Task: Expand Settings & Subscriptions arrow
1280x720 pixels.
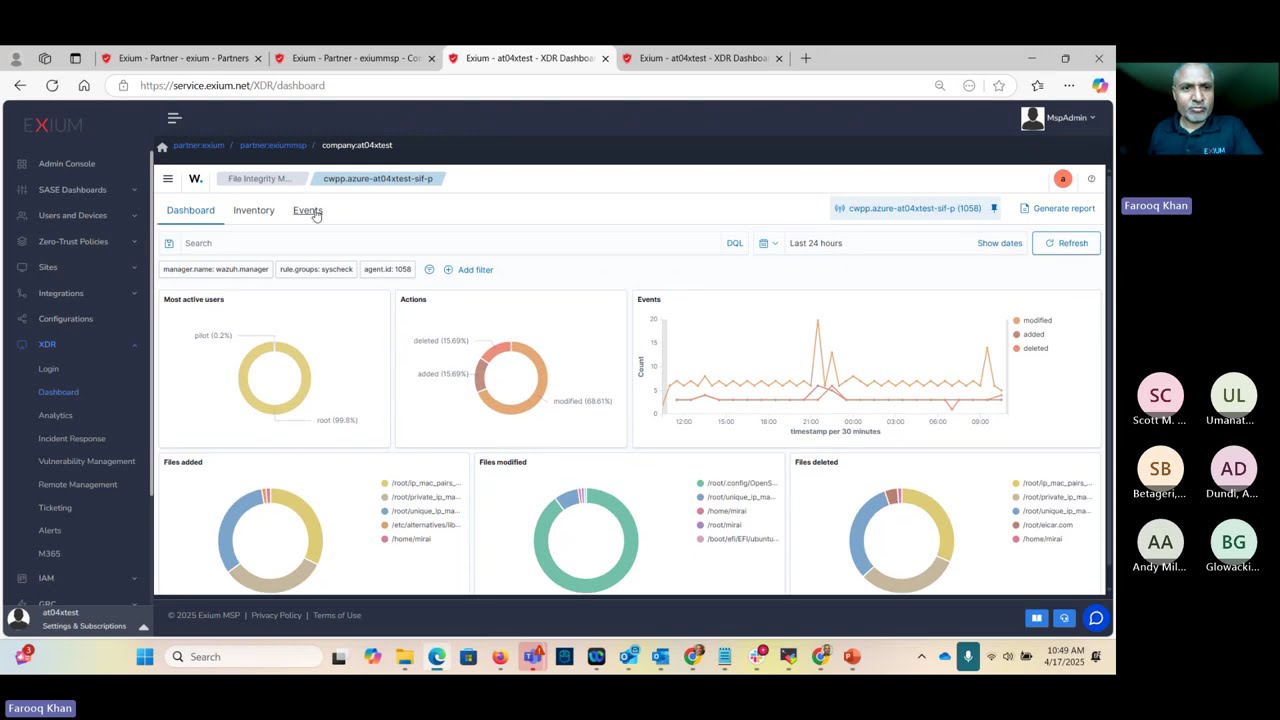Action: click(x=143, y=626)
